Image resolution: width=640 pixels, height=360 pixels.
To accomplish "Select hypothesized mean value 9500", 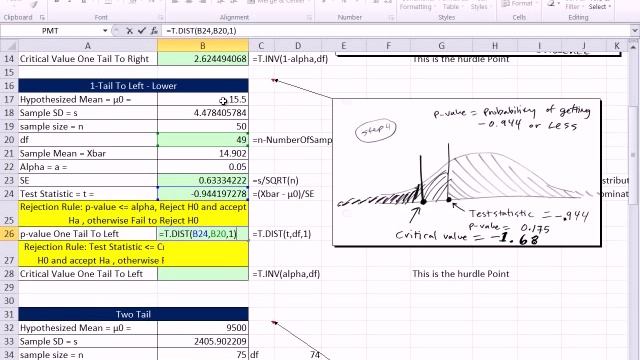I will tap(203, 328).
